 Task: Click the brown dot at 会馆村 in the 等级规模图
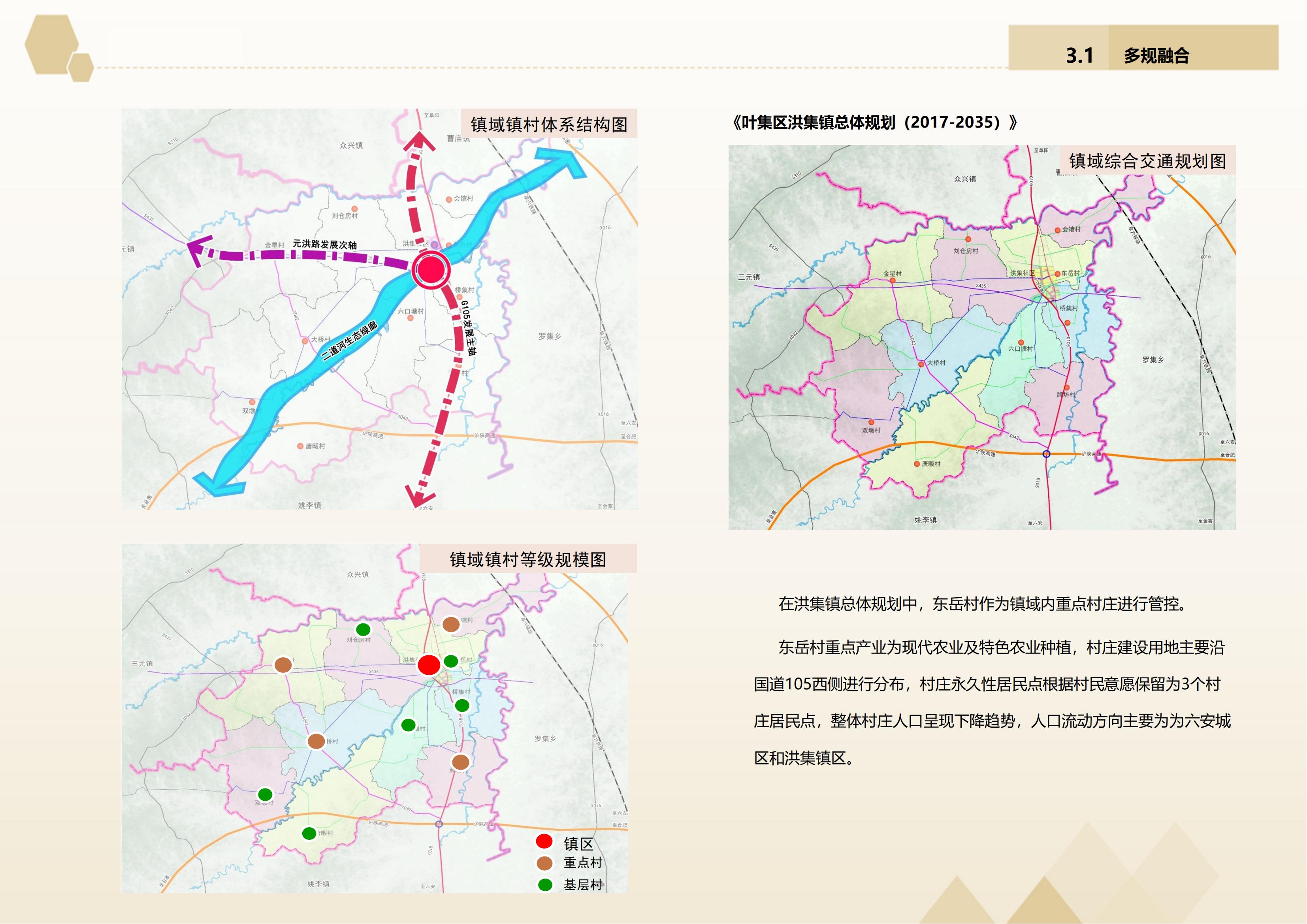tap(451, 625)
